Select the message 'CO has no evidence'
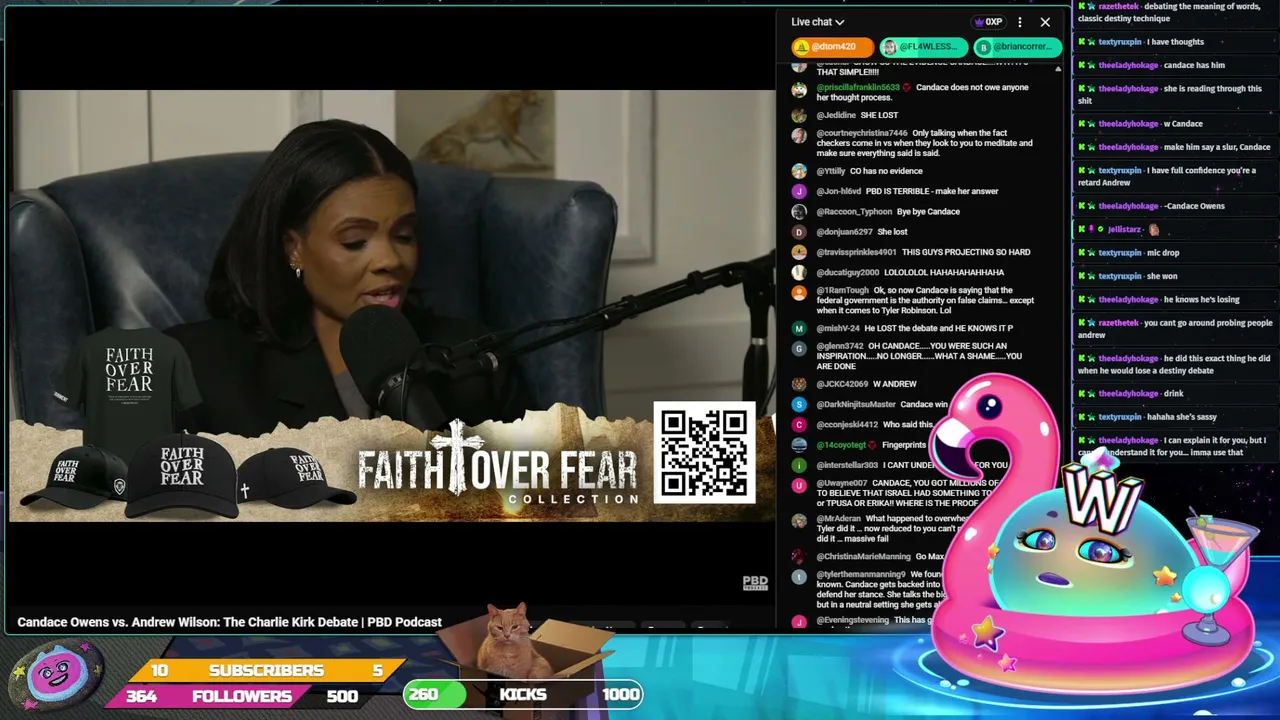1280x720 pixels. click(886, 171)
